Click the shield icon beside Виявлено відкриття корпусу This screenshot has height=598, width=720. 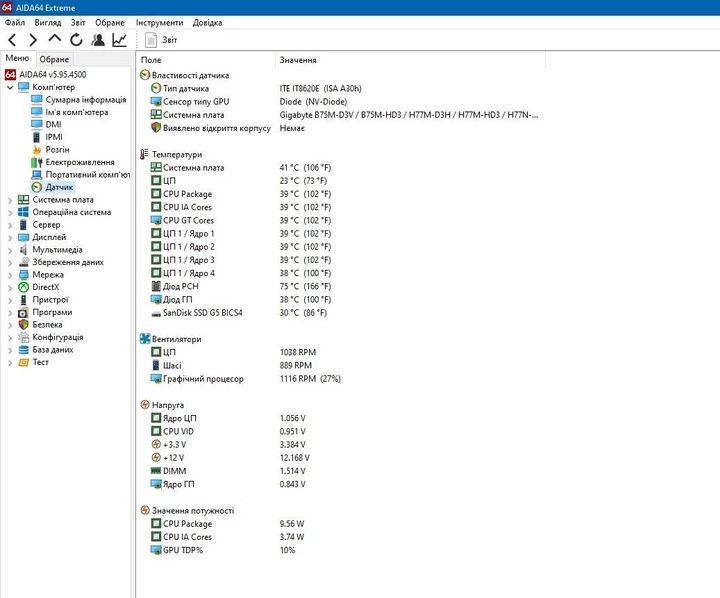[156, 128]
